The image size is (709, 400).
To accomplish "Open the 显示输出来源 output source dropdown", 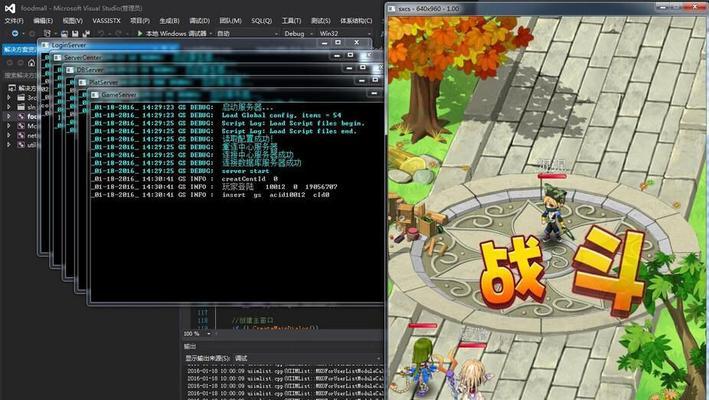I will click(x=307, y=358).
